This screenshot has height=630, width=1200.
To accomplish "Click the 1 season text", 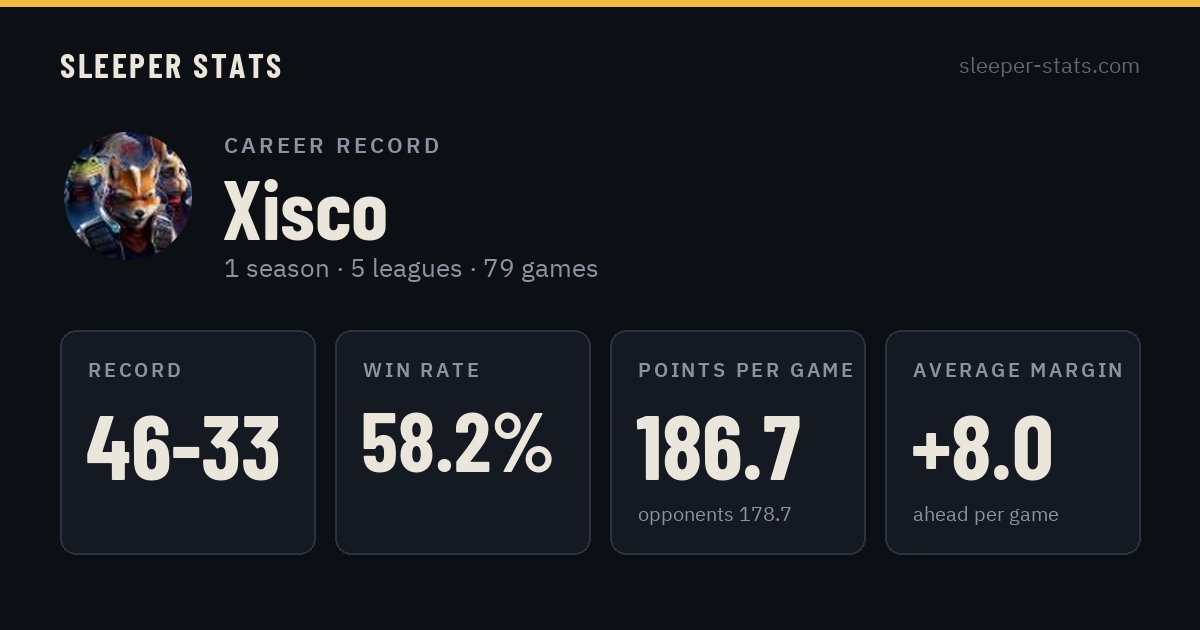I will (x=276, y=269).
